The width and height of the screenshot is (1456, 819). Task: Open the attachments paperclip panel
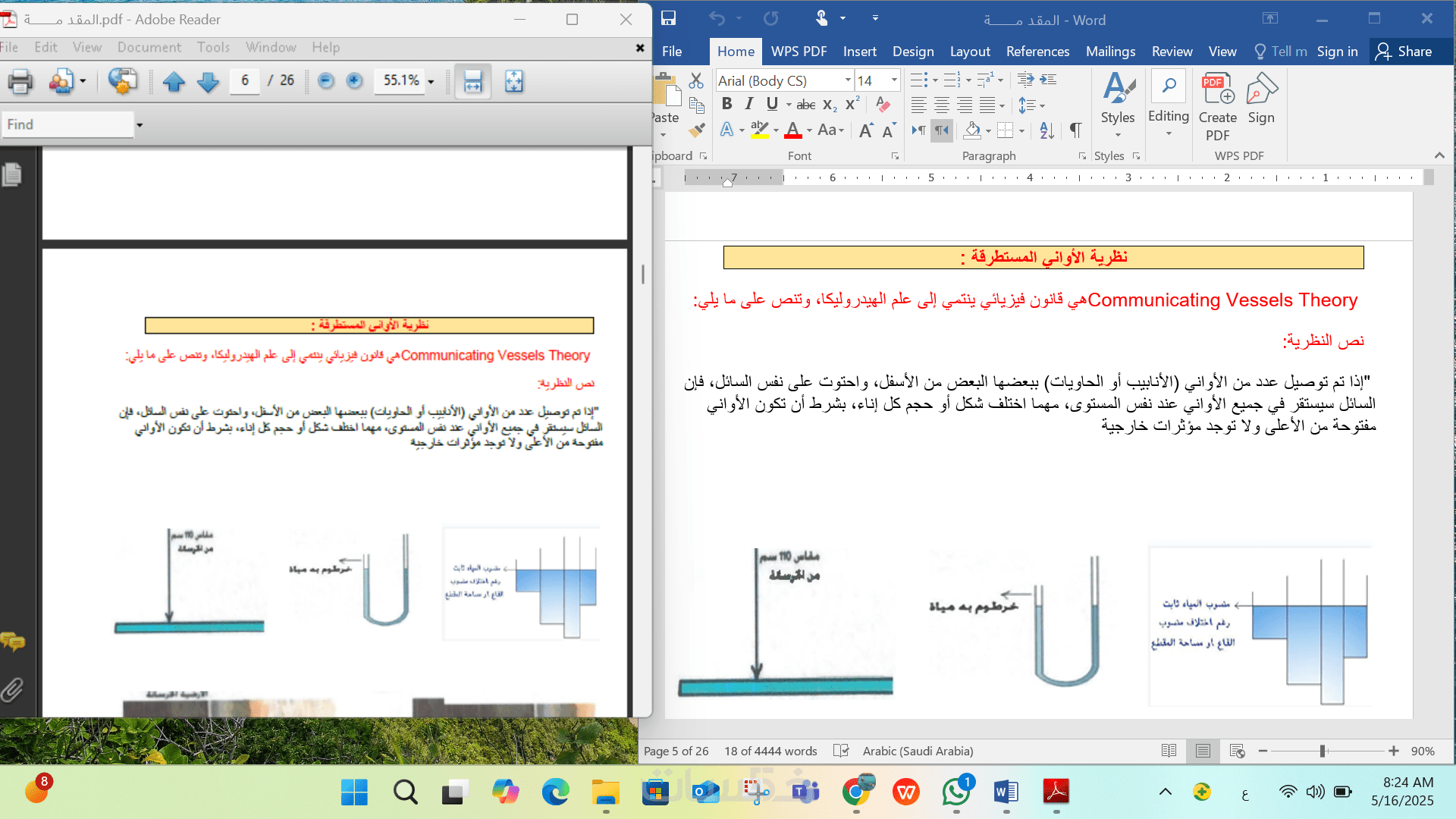[12, 690]
